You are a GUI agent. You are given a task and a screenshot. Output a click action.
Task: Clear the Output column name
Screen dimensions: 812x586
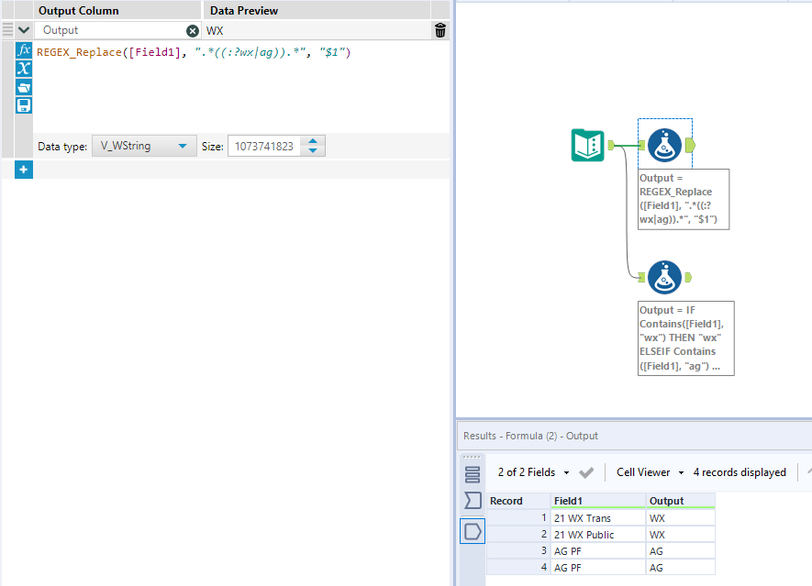[192, 31]
